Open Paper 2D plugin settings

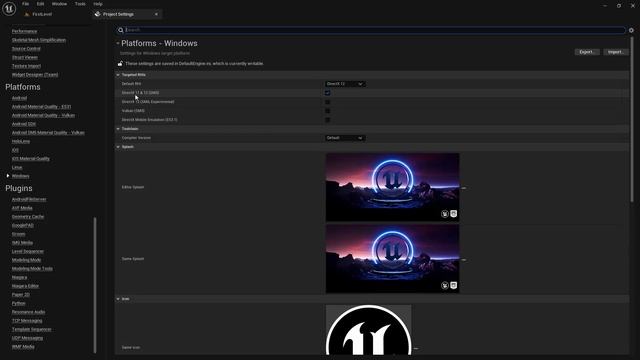21,295
